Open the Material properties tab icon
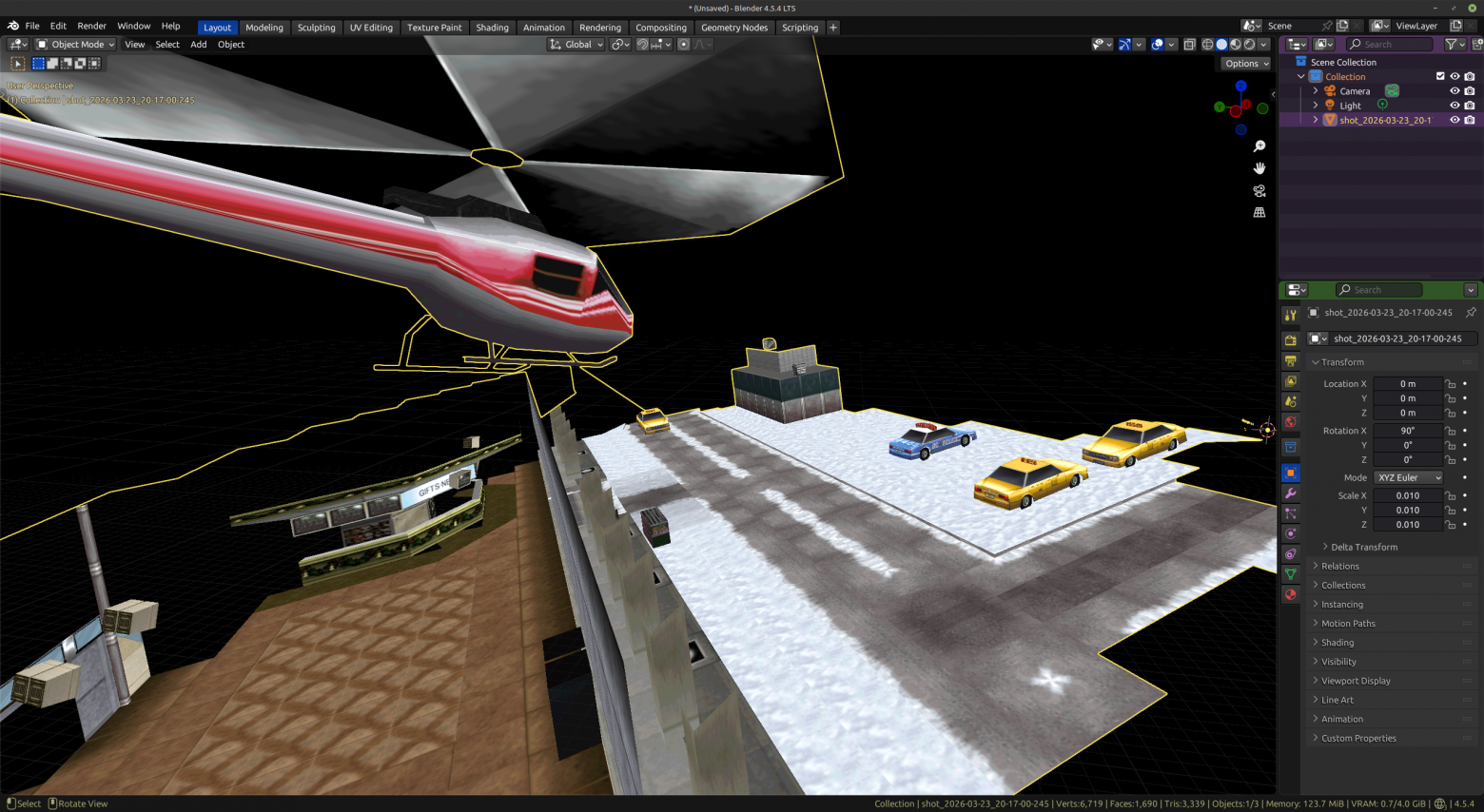This screenshot has width=1484, height=812. [1291, 594]
